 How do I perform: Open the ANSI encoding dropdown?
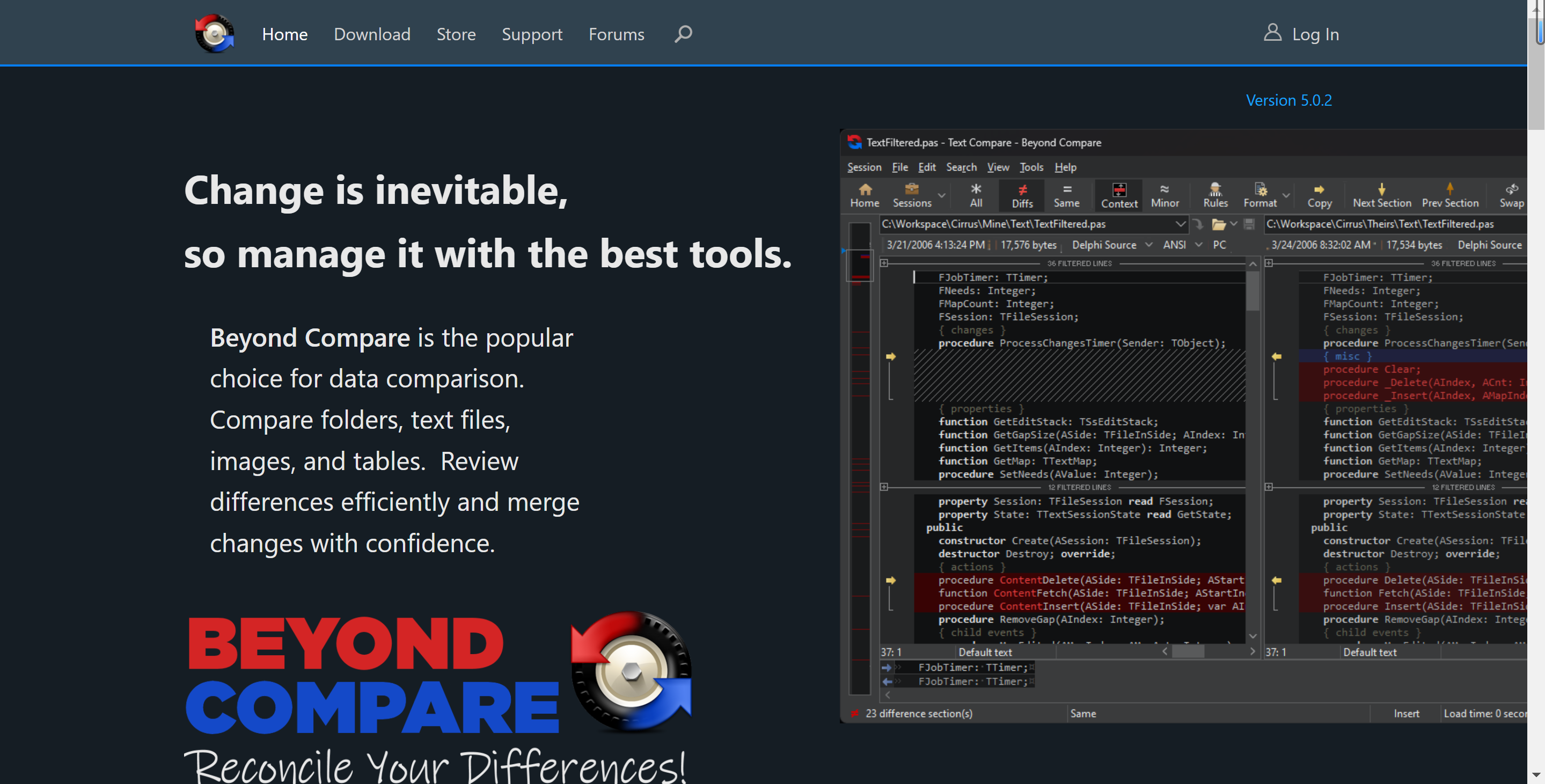click(x=1198, y=245)
